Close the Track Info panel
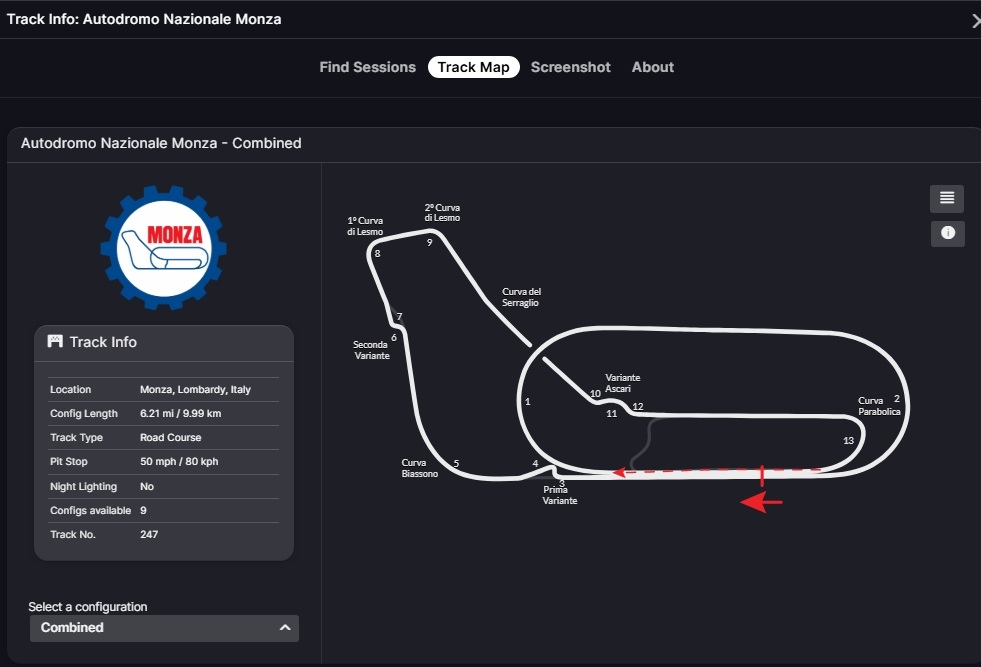The height and width of the screenshot is (667, 981). tap(975, 18)
